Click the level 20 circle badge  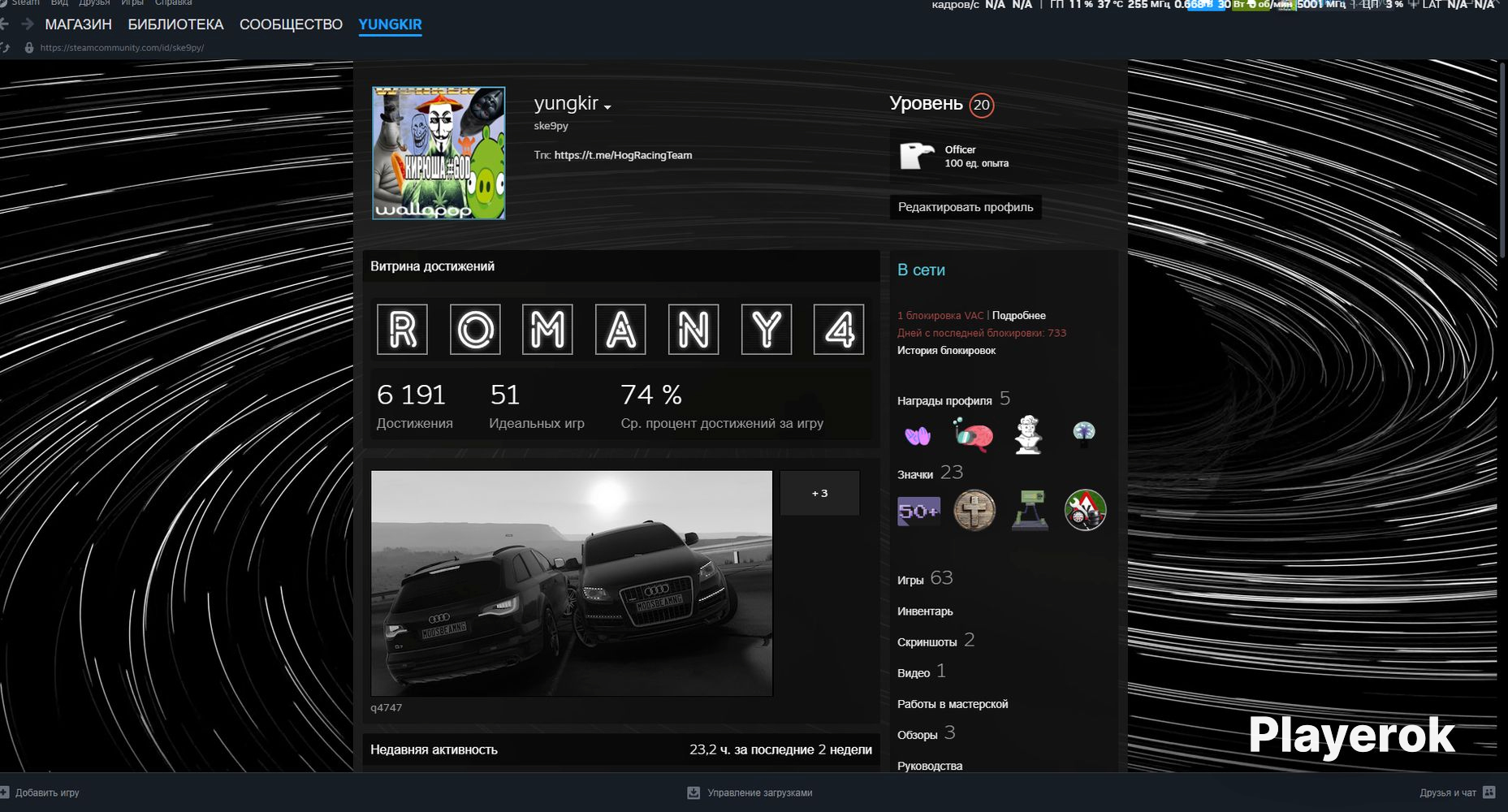click(x=982, y=105)
